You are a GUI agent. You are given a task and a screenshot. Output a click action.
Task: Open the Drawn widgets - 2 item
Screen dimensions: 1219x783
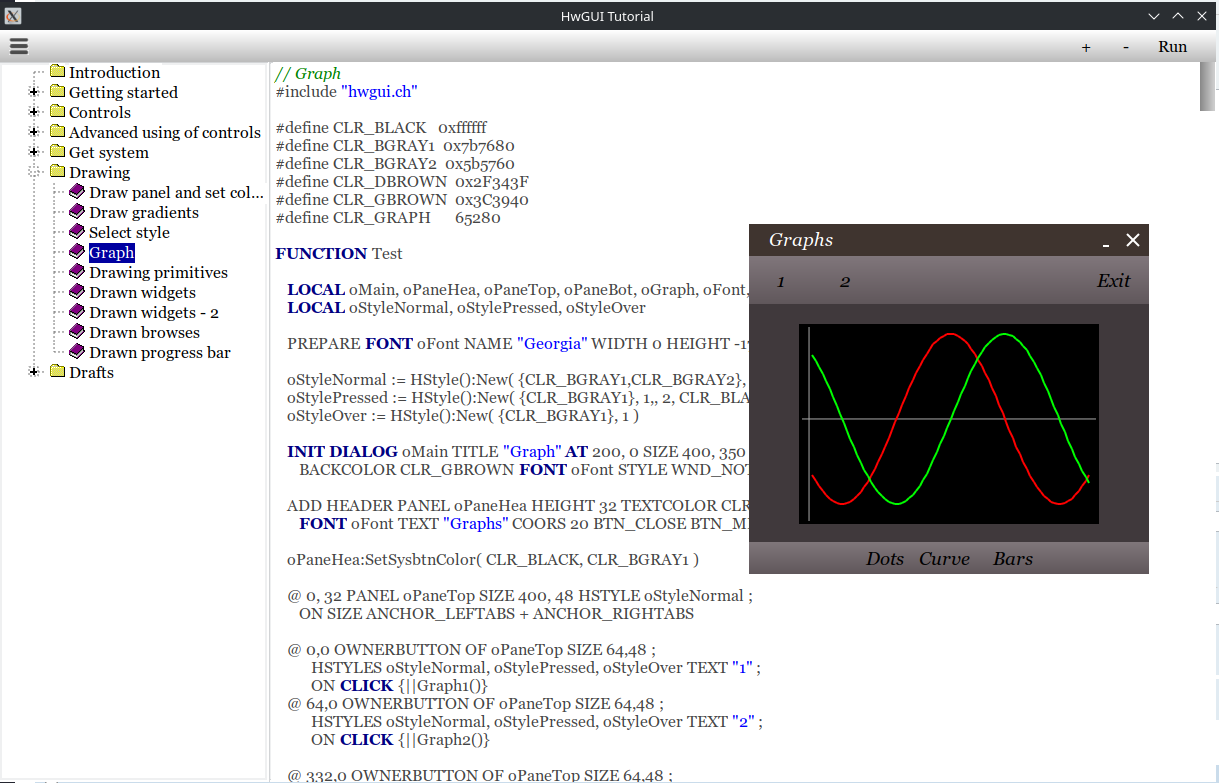pos(153,312)
